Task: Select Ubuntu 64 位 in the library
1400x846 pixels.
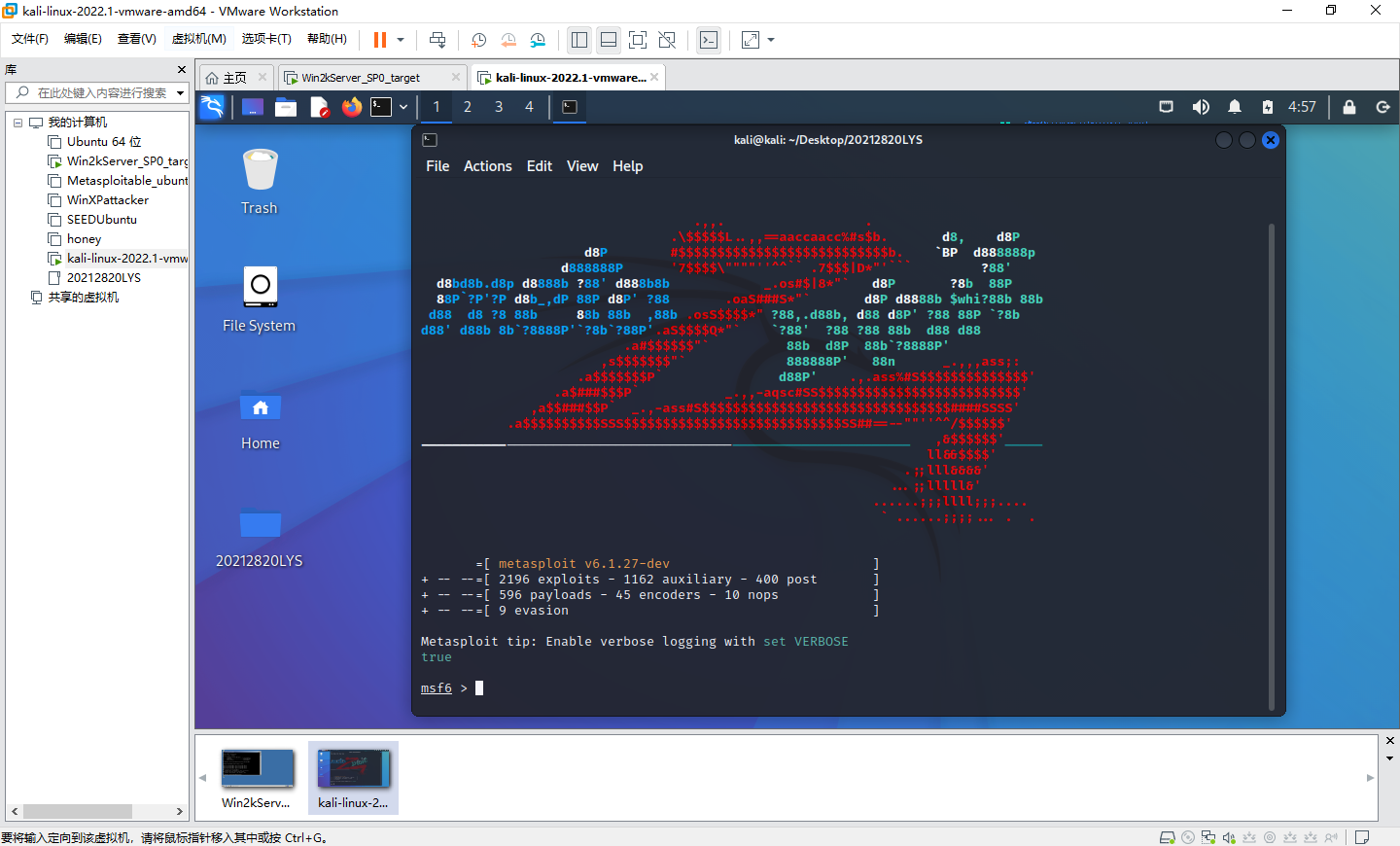Action: tap(104, 142)
